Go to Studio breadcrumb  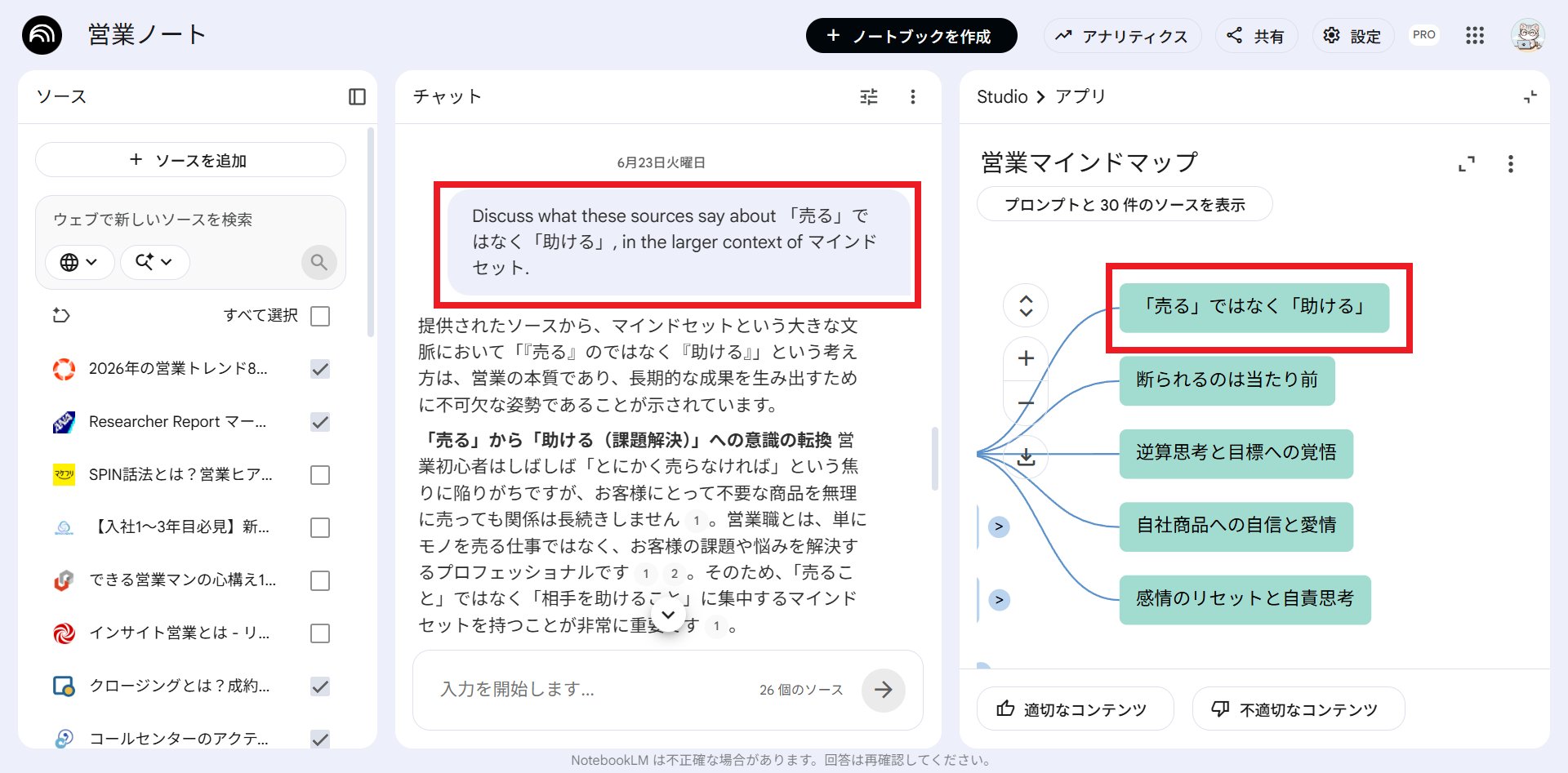1002,96
